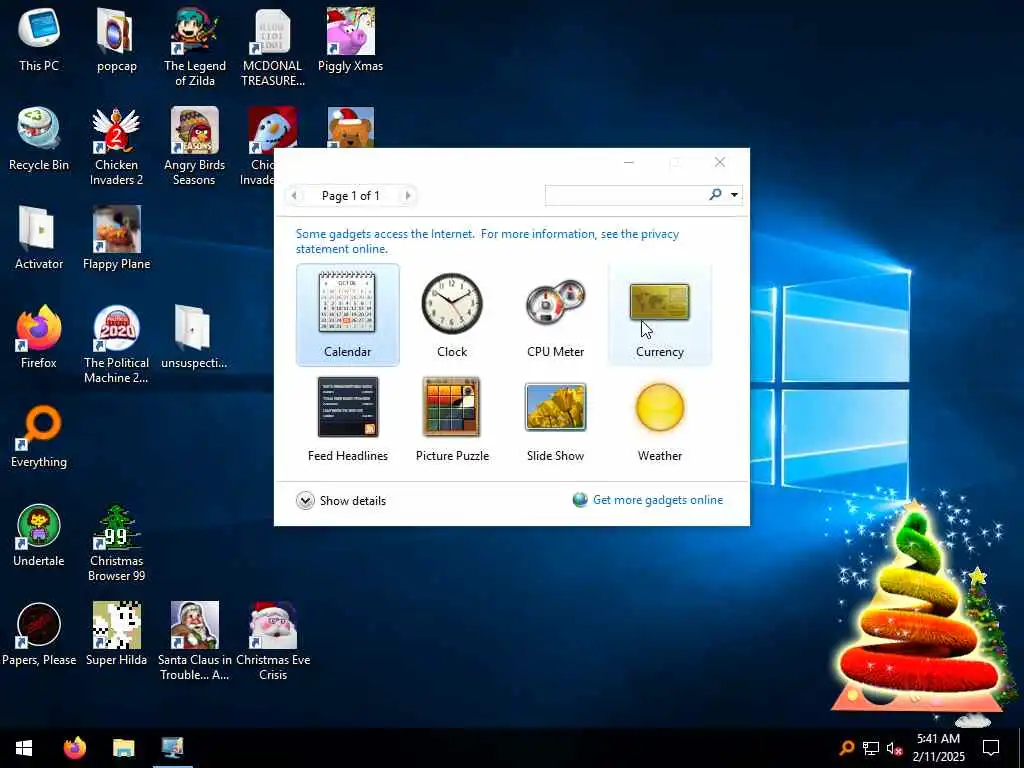Select the Recycle Bin icon
The image size is (1024, 768).
click(39, 140)
